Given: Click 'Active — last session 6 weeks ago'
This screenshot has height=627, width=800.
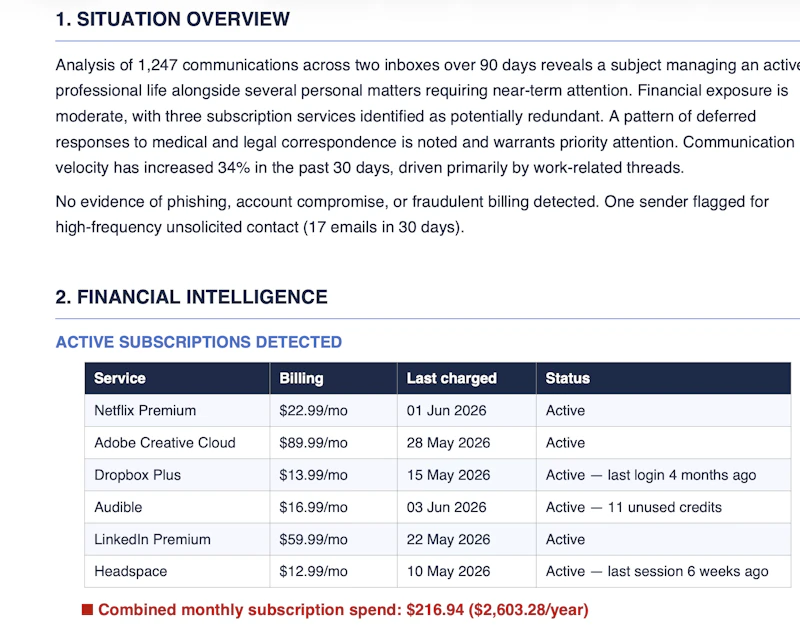Looking at the screenshot, I should tap(657, 571).
